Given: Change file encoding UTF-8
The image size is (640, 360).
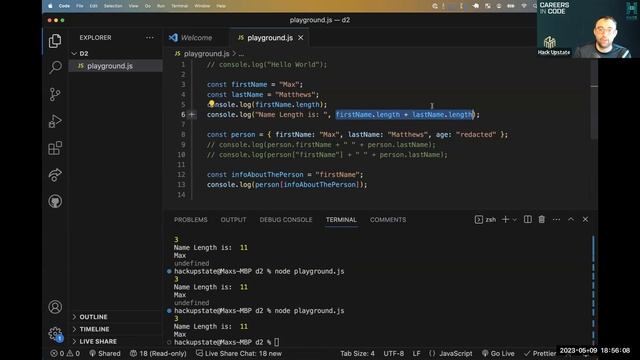Looking at the screenshot, I should [x=394, y=353].
